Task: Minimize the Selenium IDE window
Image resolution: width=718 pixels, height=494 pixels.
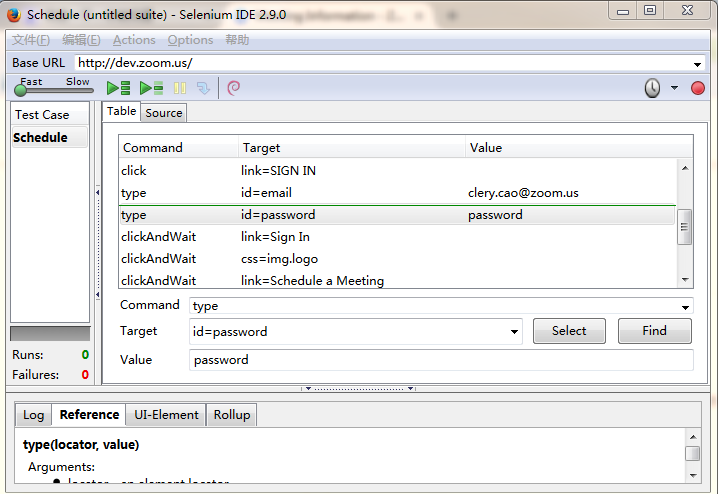Action: click(x=623, y=10)
